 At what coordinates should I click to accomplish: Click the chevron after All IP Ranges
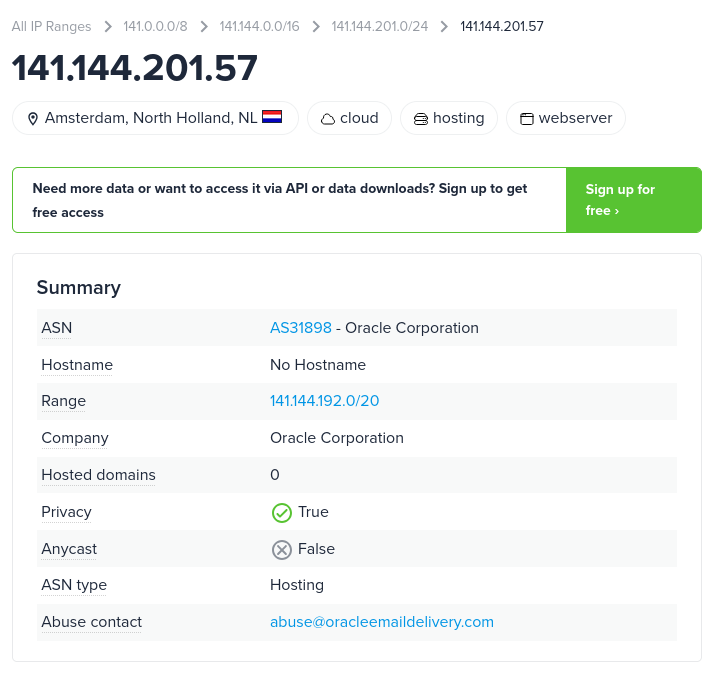coord(108,26)
